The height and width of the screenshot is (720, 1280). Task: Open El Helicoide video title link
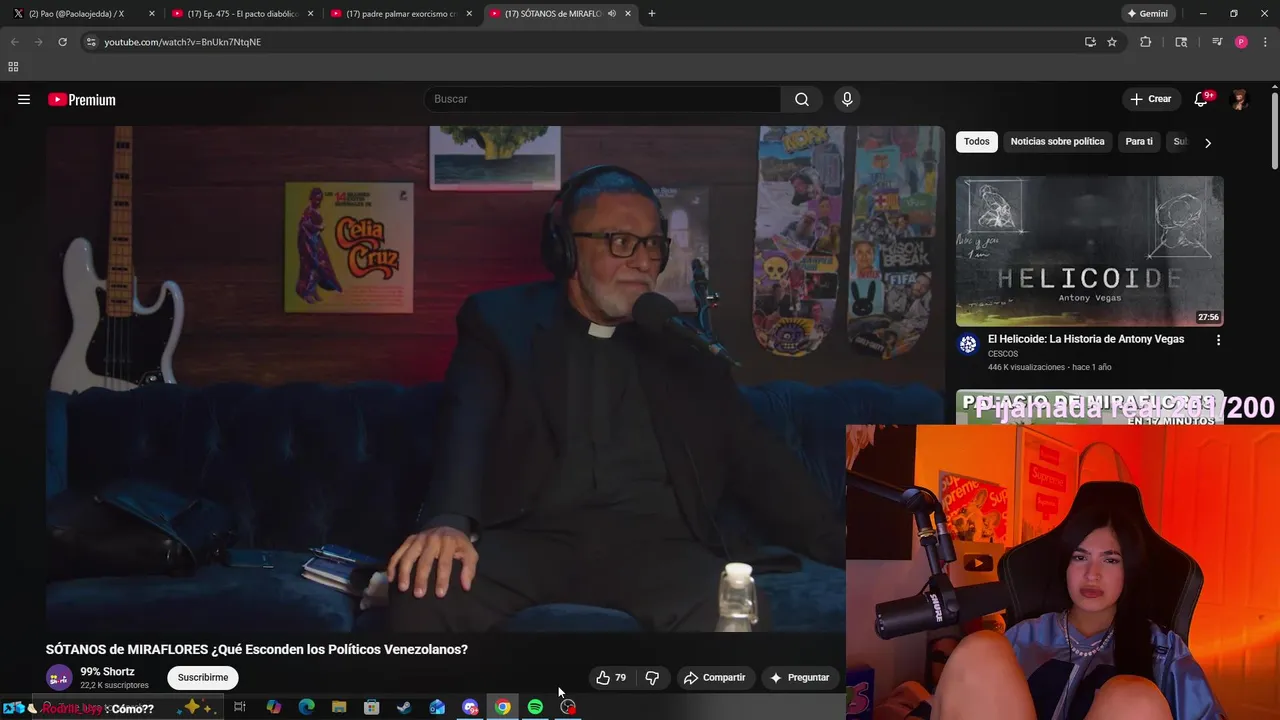click(1086, 339)
